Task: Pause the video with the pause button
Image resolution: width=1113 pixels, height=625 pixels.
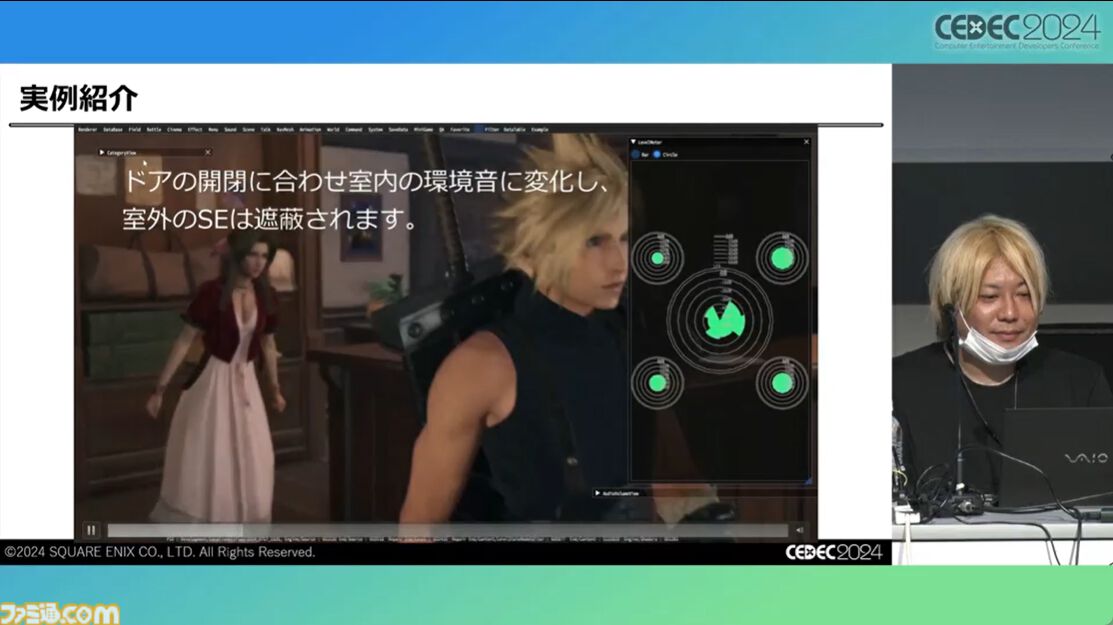Action: (x=91, y=530)
